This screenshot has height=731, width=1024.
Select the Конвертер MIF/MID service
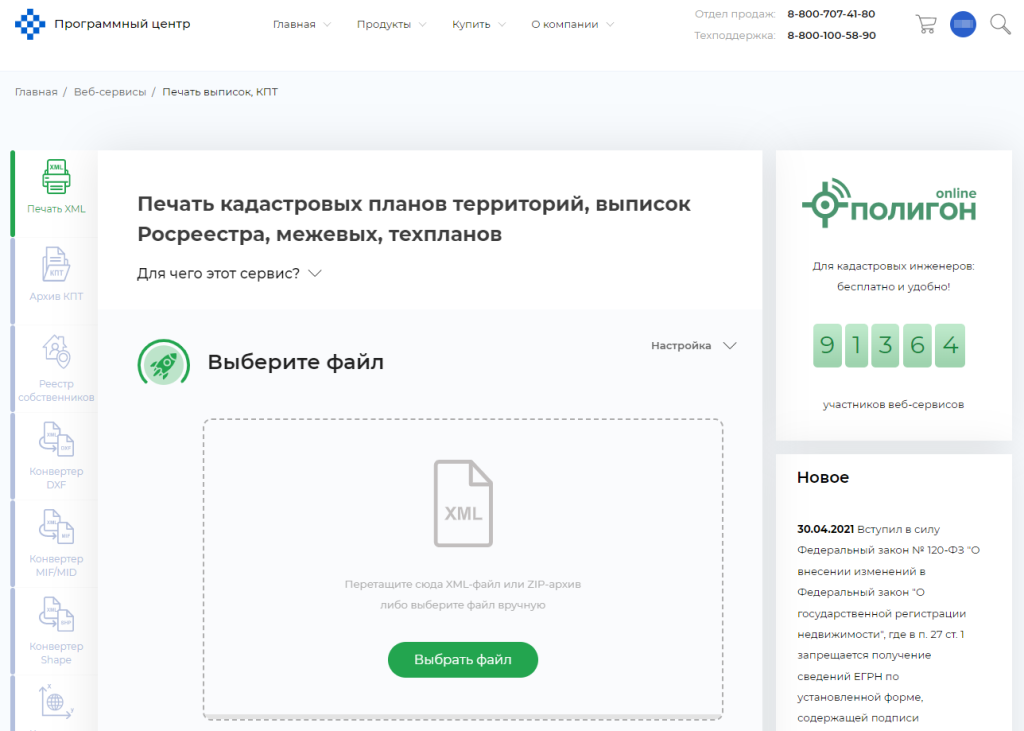54,543
